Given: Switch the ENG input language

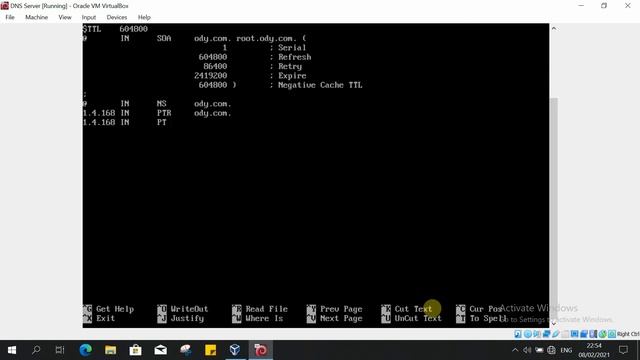Looking at the screenshot, I should [x=566, y=350].
